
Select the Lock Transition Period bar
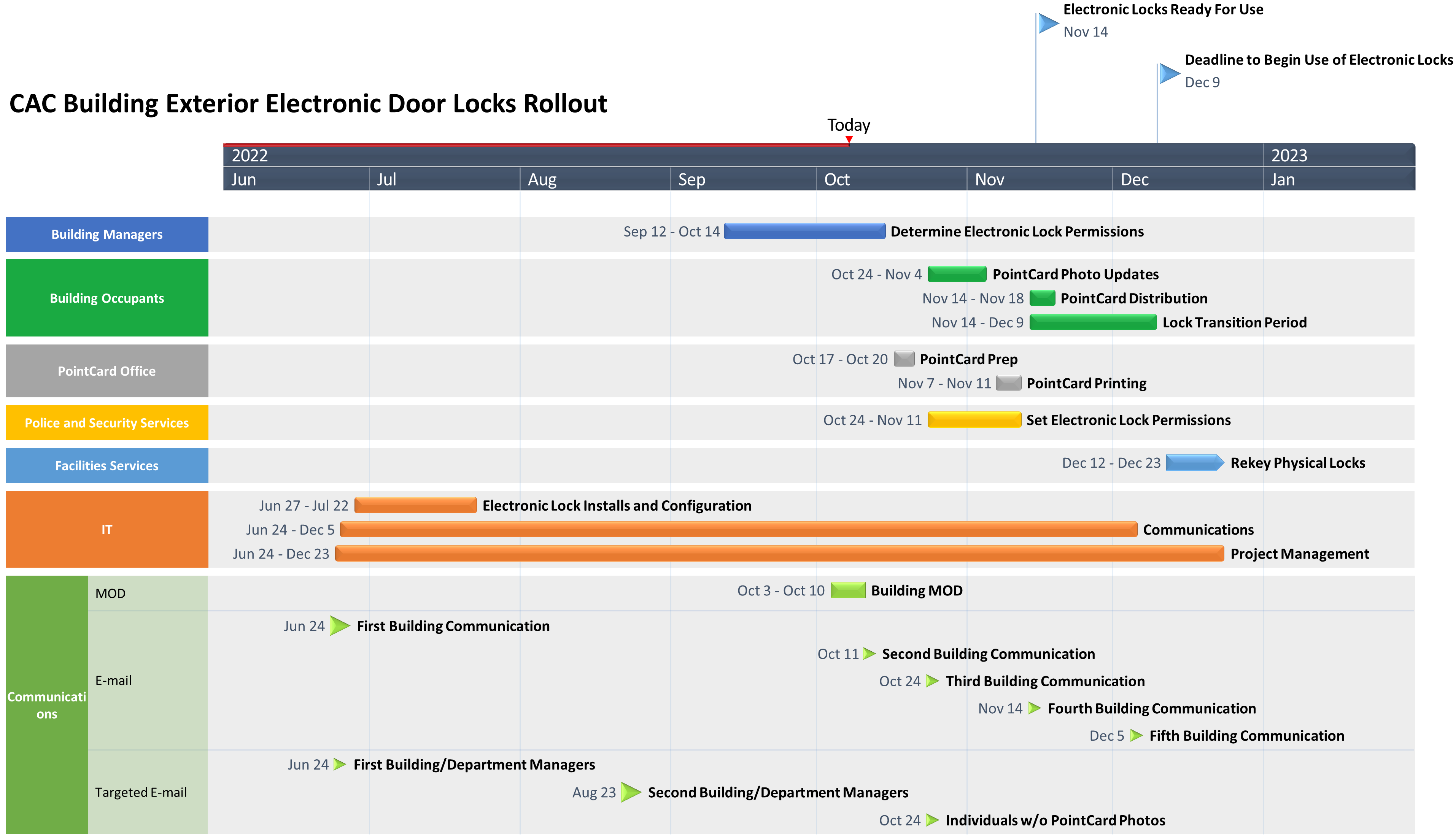coord(1093,322)
